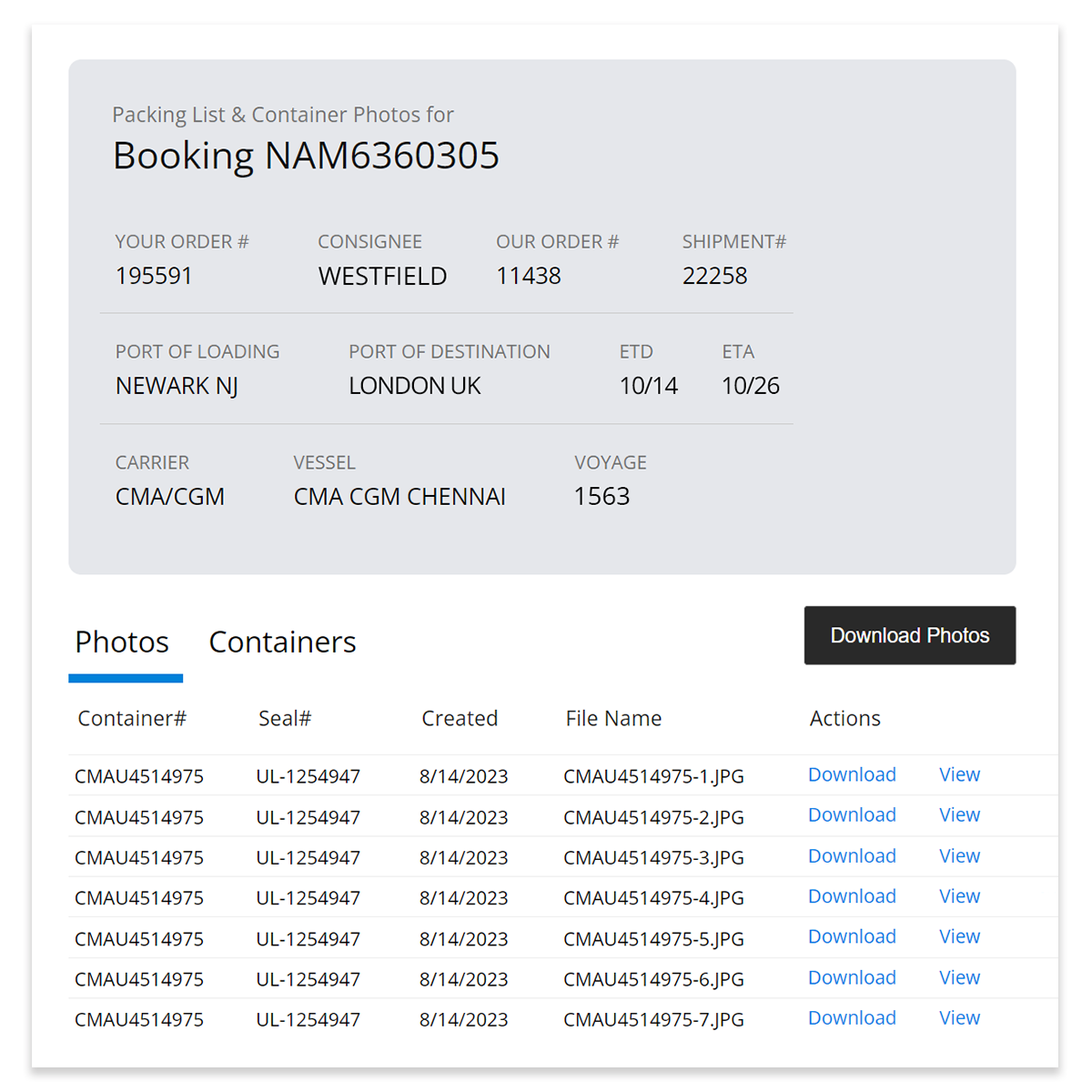View photo CMAU4514975-1.JPG

[x=958, y=774]
